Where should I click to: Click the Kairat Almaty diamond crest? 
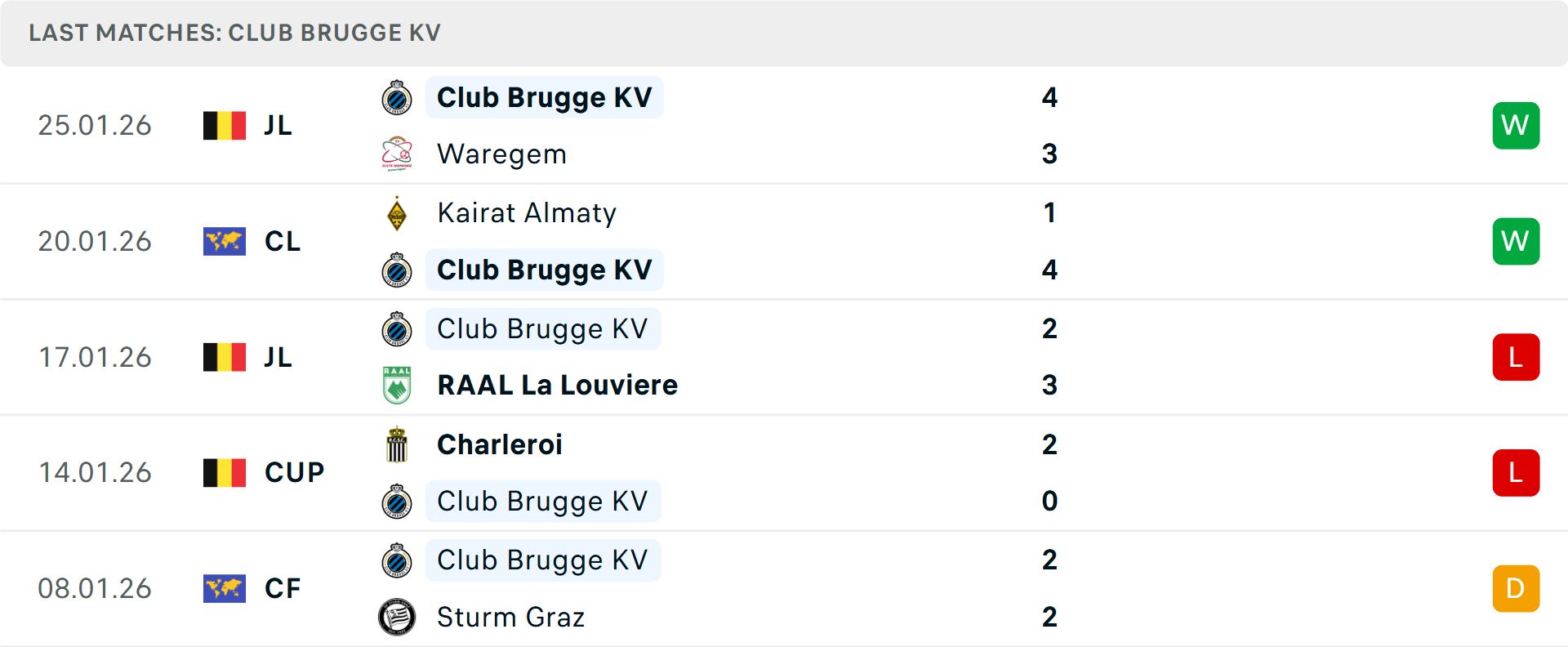coord(398,213)
